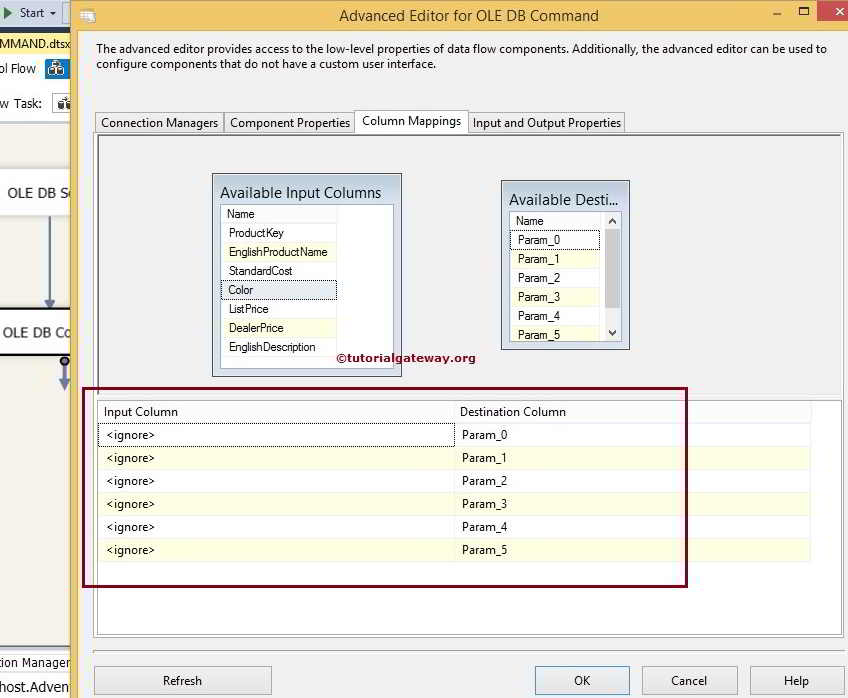Select the Data Flow designer icon

57,68
